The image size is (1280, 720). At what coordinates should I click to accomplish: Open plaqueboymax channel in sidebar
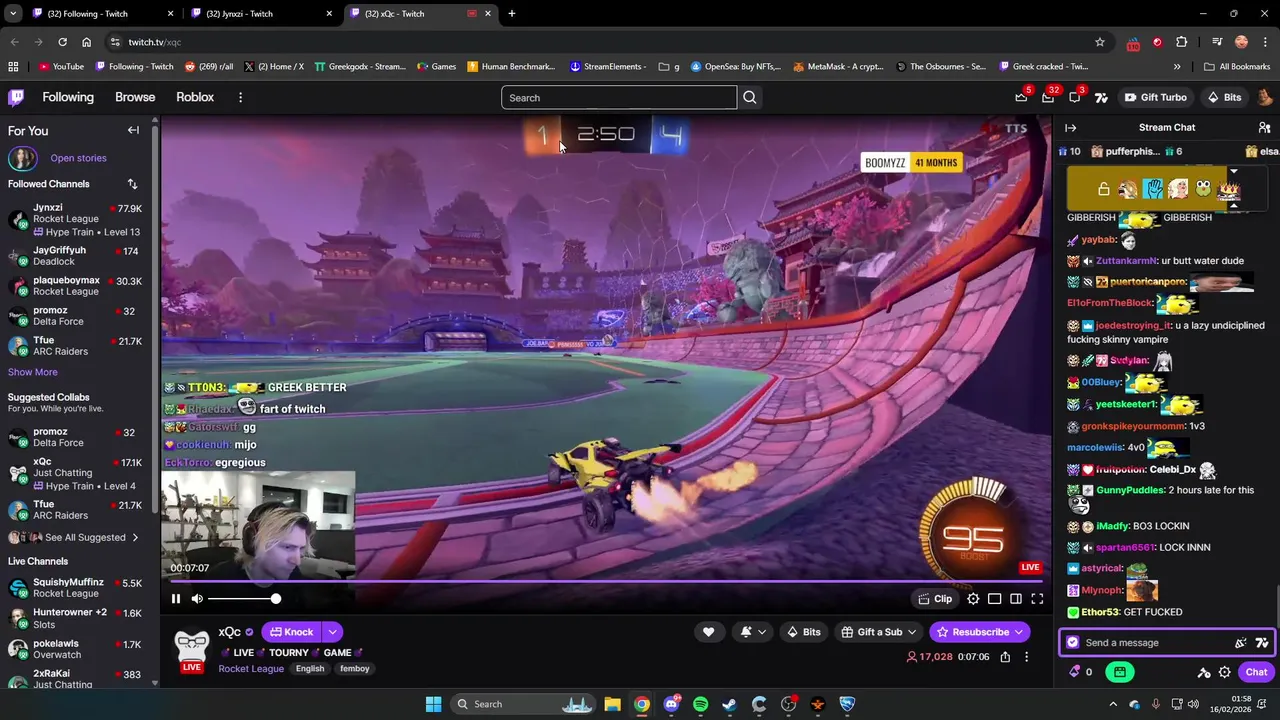pos(75,286)
